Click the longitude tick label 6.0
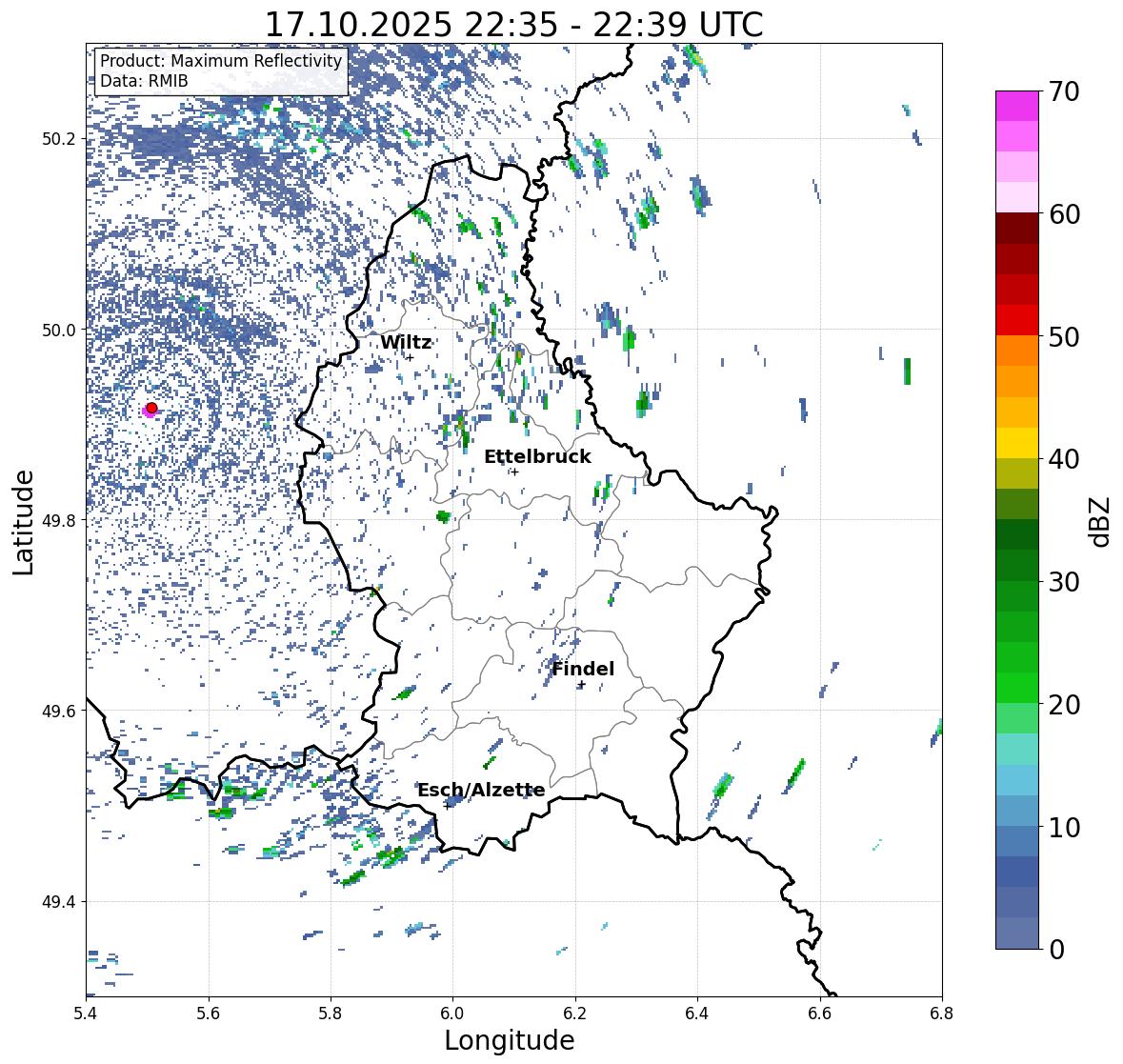The width and height of the screenshot is (1123, 1064). [452, 1013]
